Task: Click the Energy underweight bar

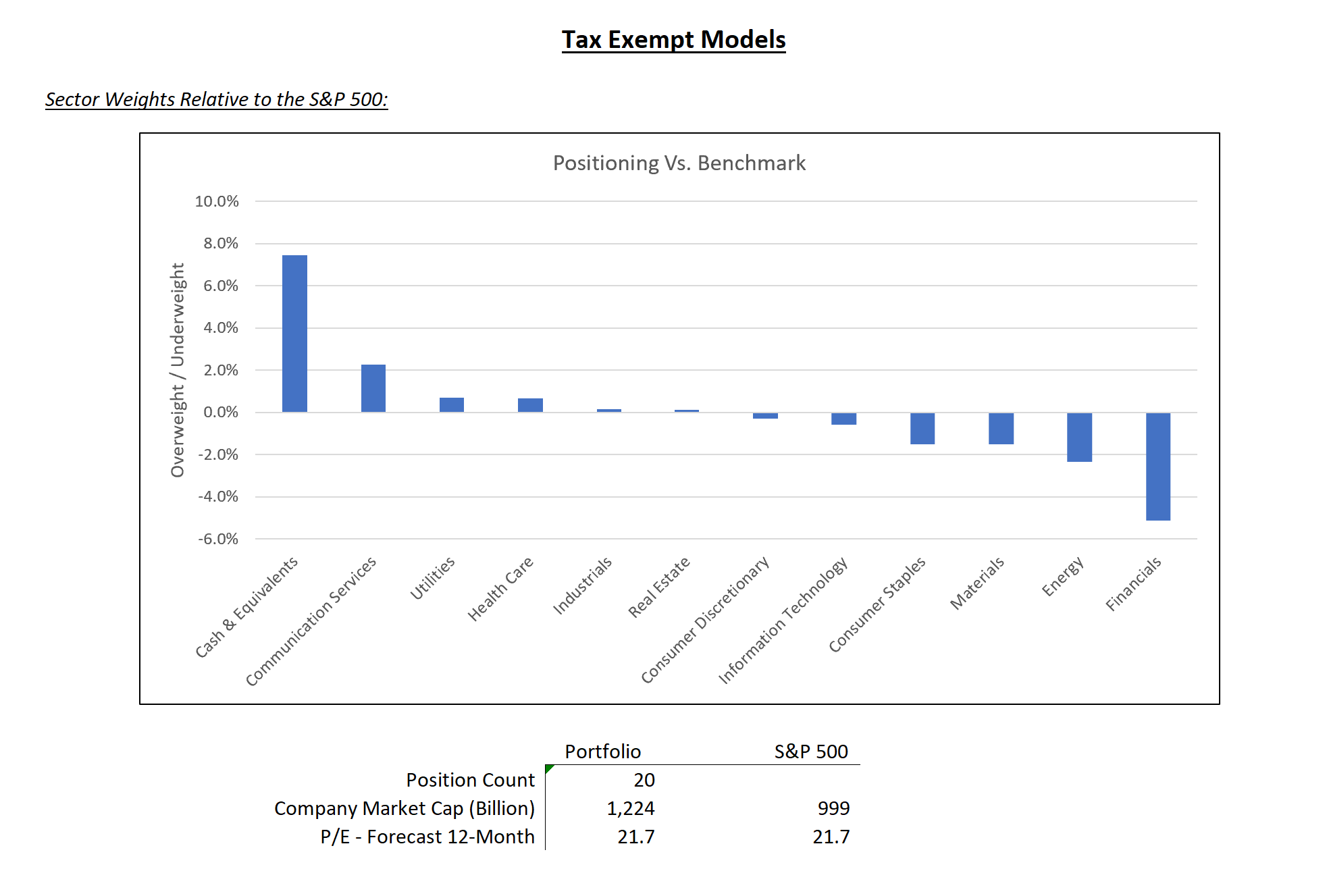Action: [x=1079, y=437]
